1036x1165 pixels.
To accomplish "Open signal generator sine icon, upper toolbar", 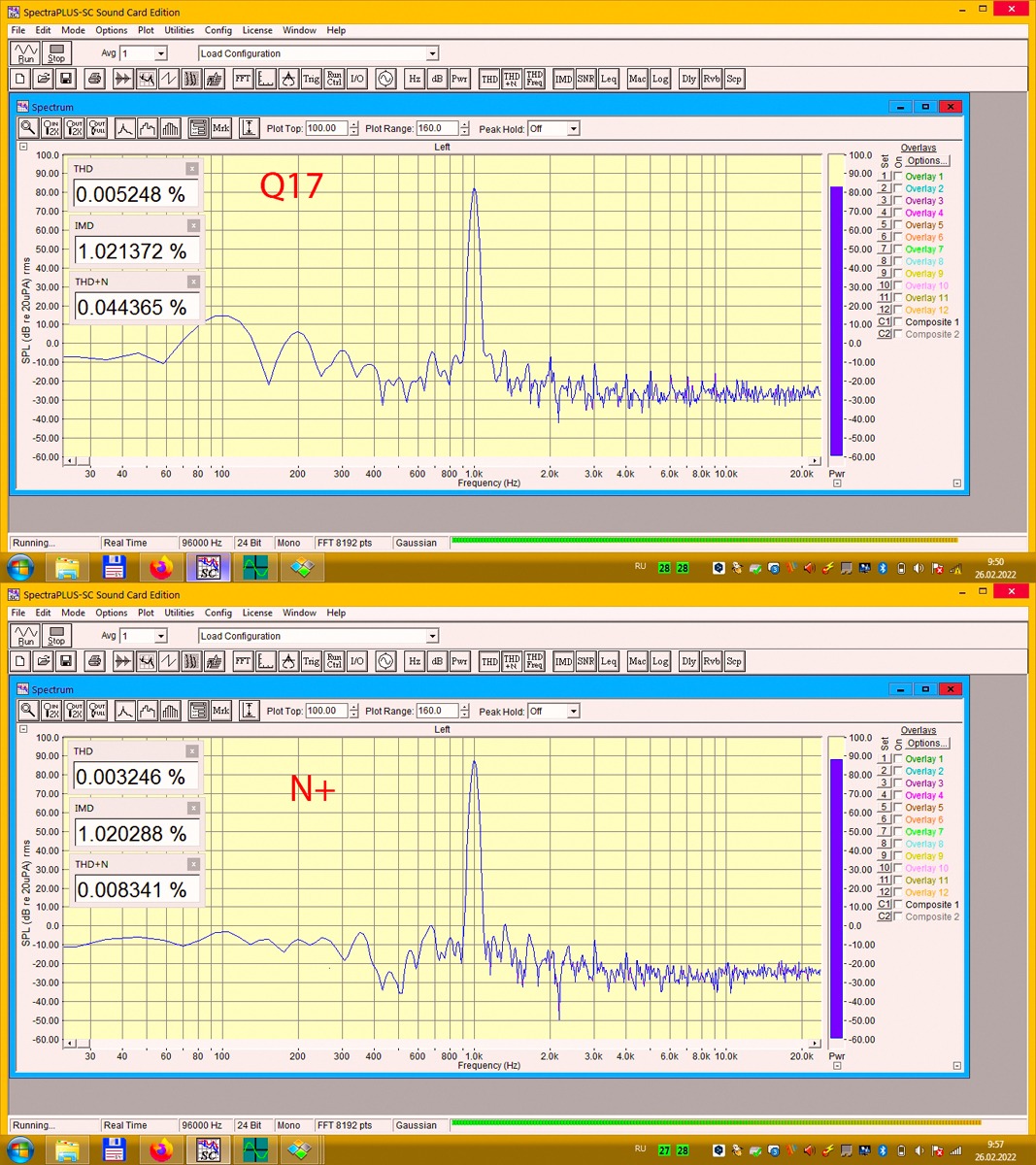I will click(x=385, y=79).
